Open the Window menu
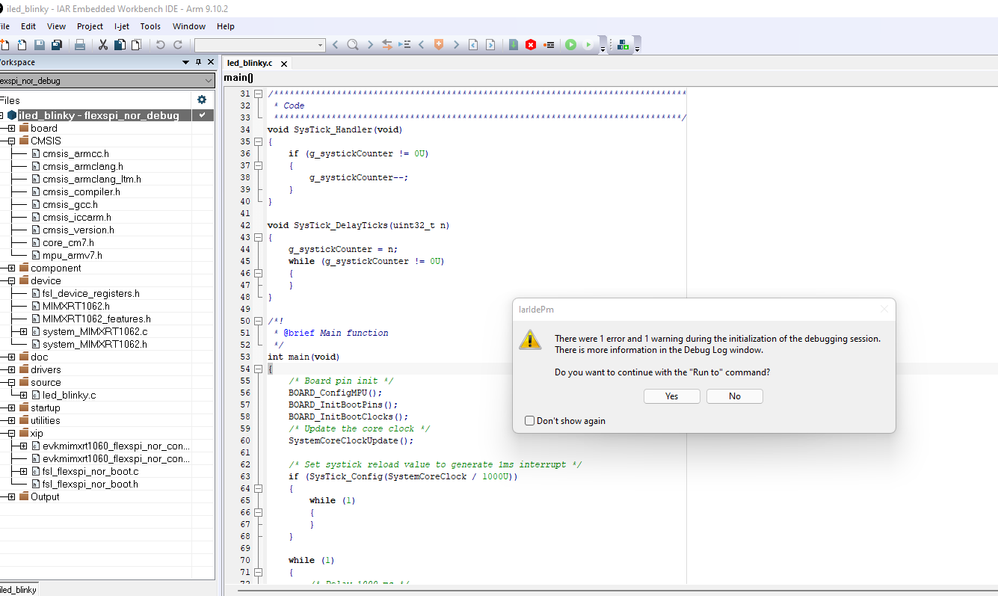Screen dimensions: 998x596 tap(189, 26)
